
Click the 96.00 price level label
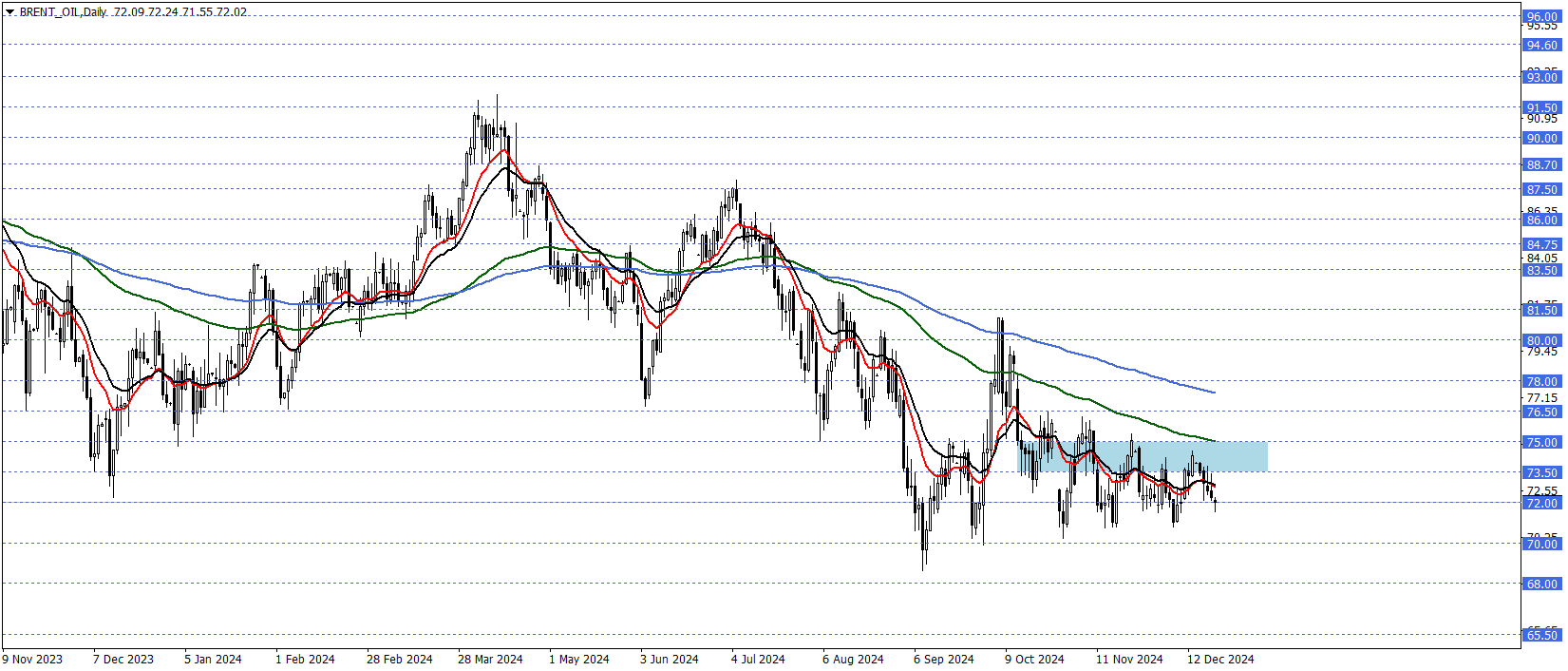tap(1541, 16)
